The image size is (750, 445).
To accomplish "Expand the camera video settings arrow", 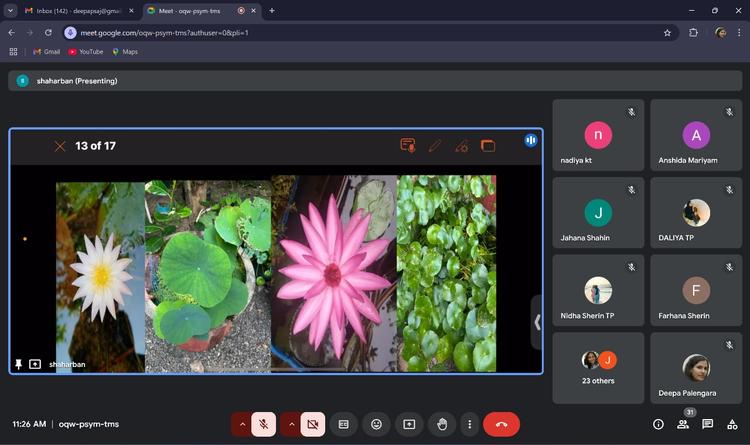I will (291, 424).
